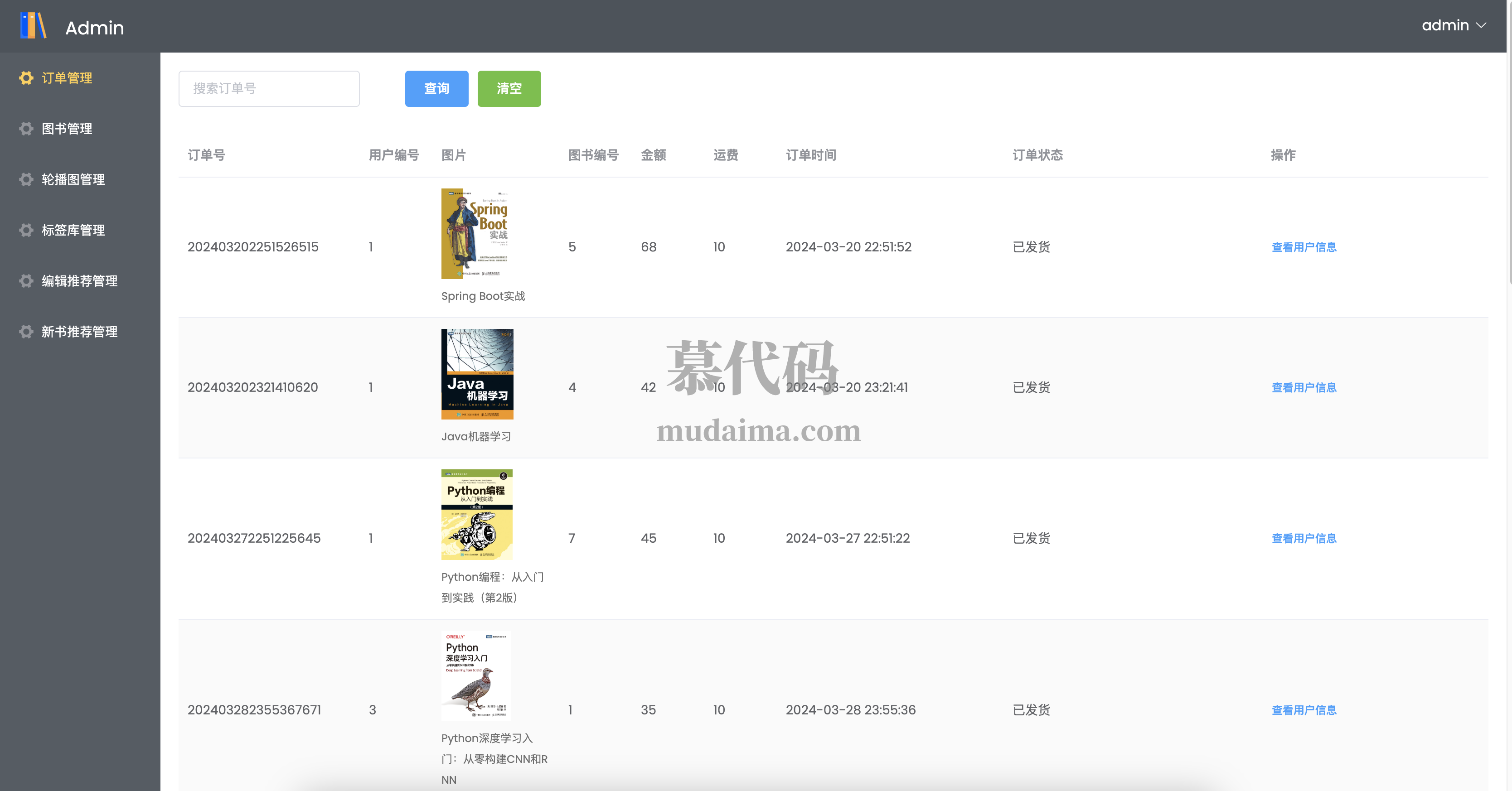Click the gear icon beside 订单管理
The height and width of the screenshot is (791, 1512).
[26, 78]
